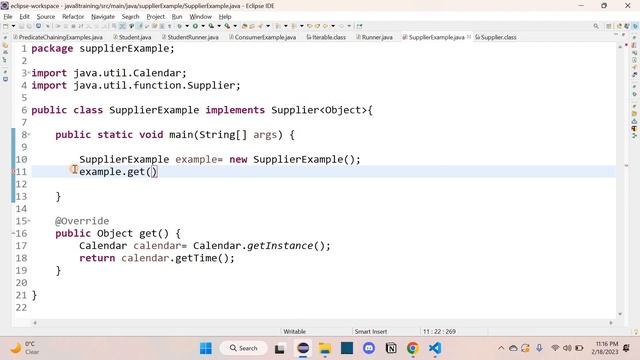
Task: Switch to the Supplier.class tab
Action: pos(496,37)
